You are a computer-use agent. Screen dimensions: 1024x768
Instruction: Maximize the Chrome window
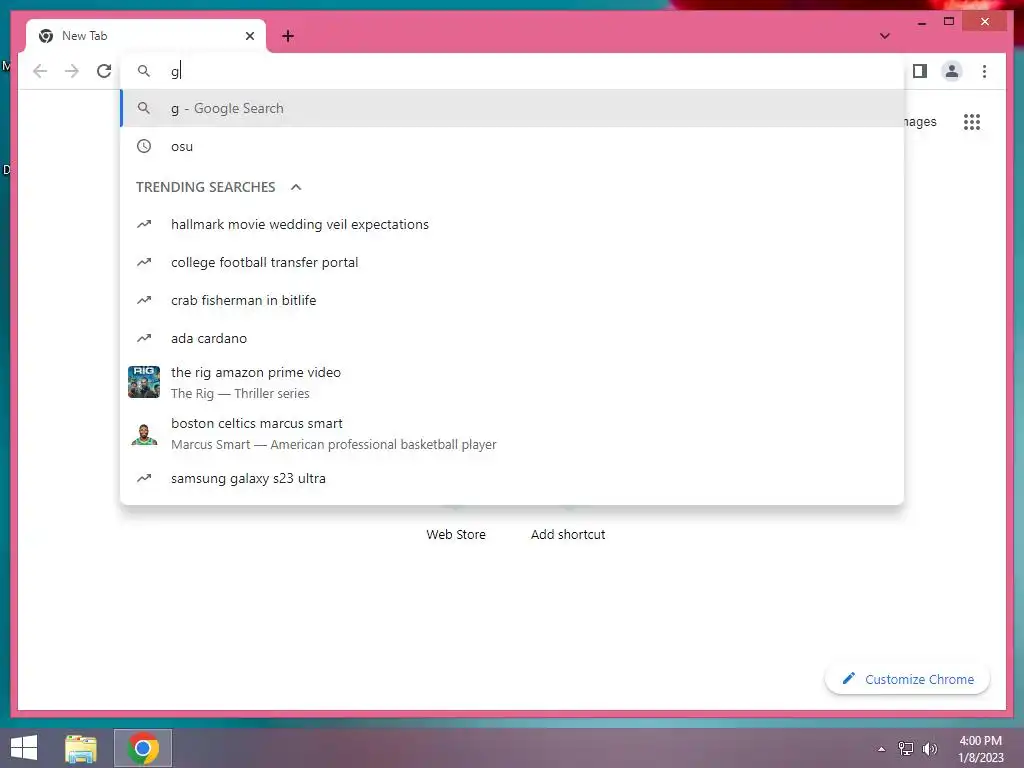(x=949, y=22)
